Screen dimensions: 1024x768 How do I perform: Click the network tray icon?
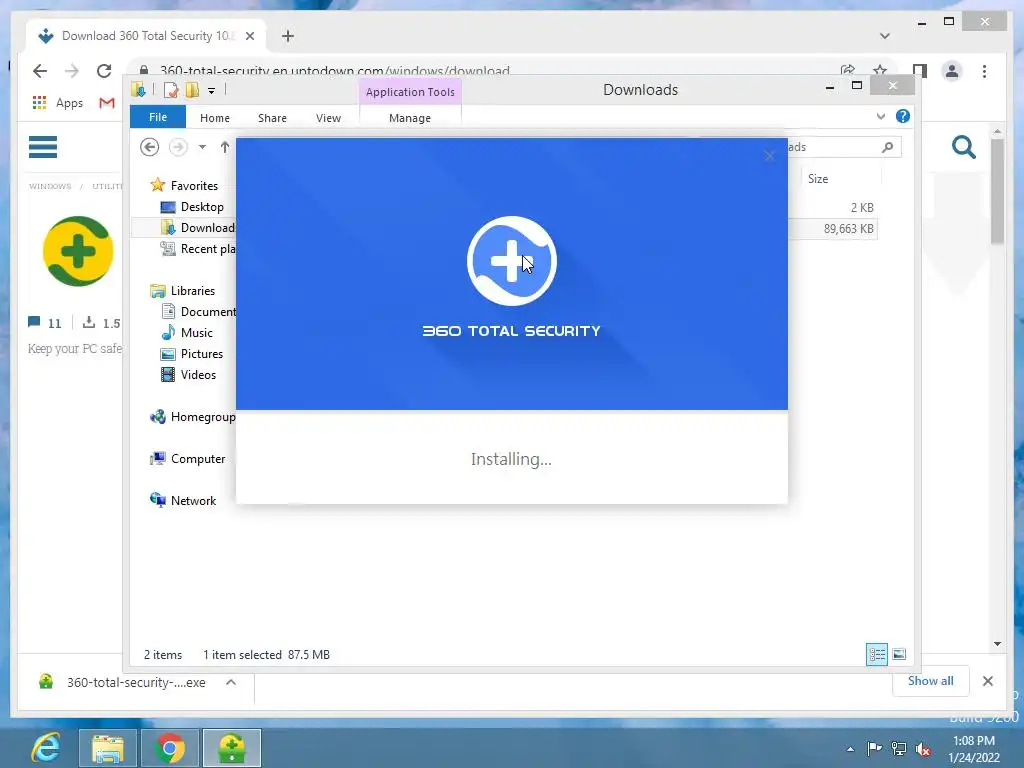pyautogui.click(x=899, y=748)
